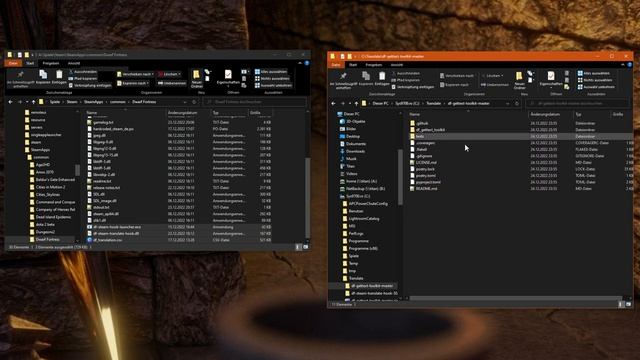The width and height of the screenshot is (640, 360).
Task: Click Alles auswählen in Dwarf Fortress window
Action: tap(271, 71)
